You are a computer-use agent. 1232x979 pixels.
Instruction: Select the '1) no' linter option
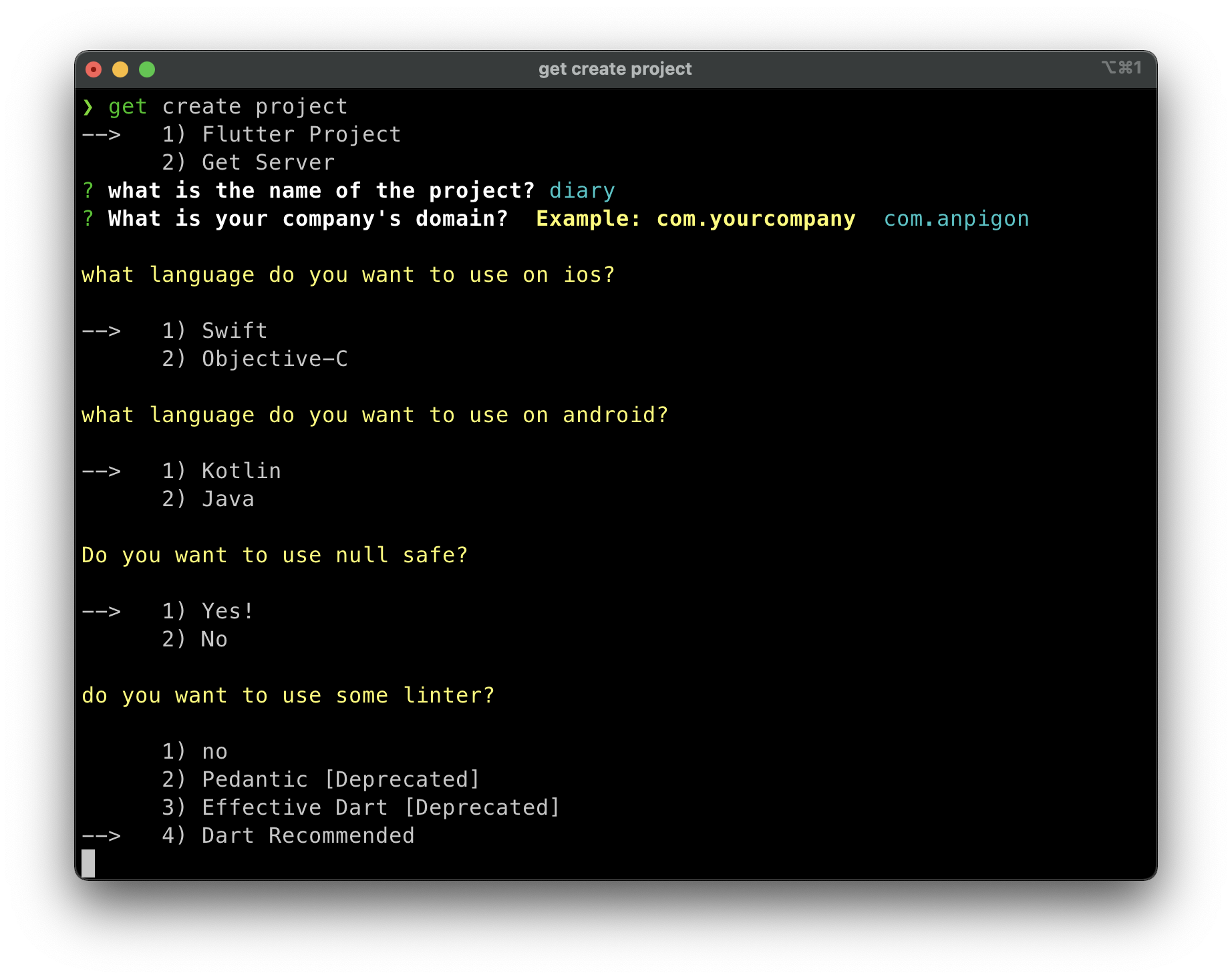point(194,751)
